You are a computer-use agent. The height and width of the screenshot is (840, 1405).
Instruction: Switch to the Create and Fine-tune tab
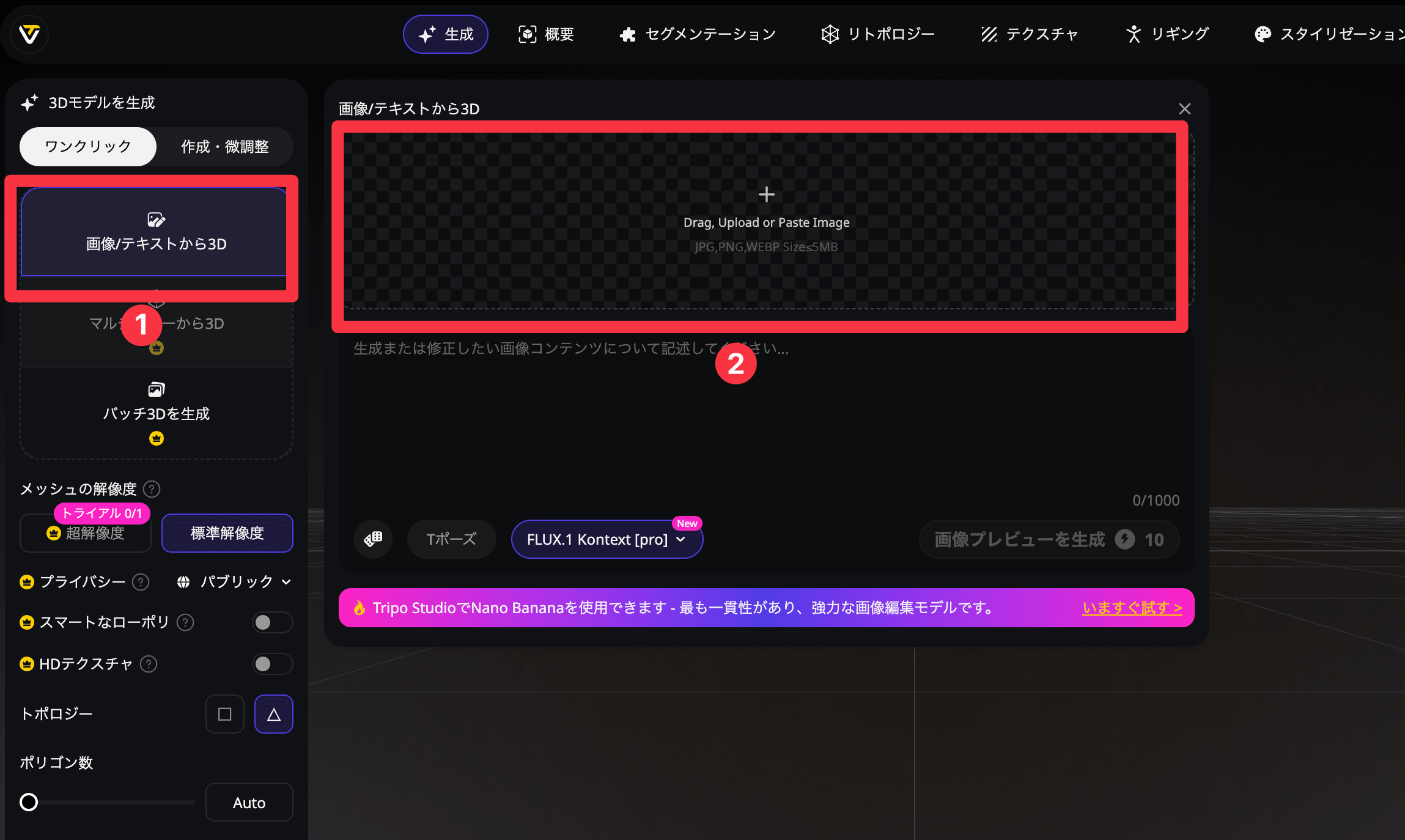[224, 147]
